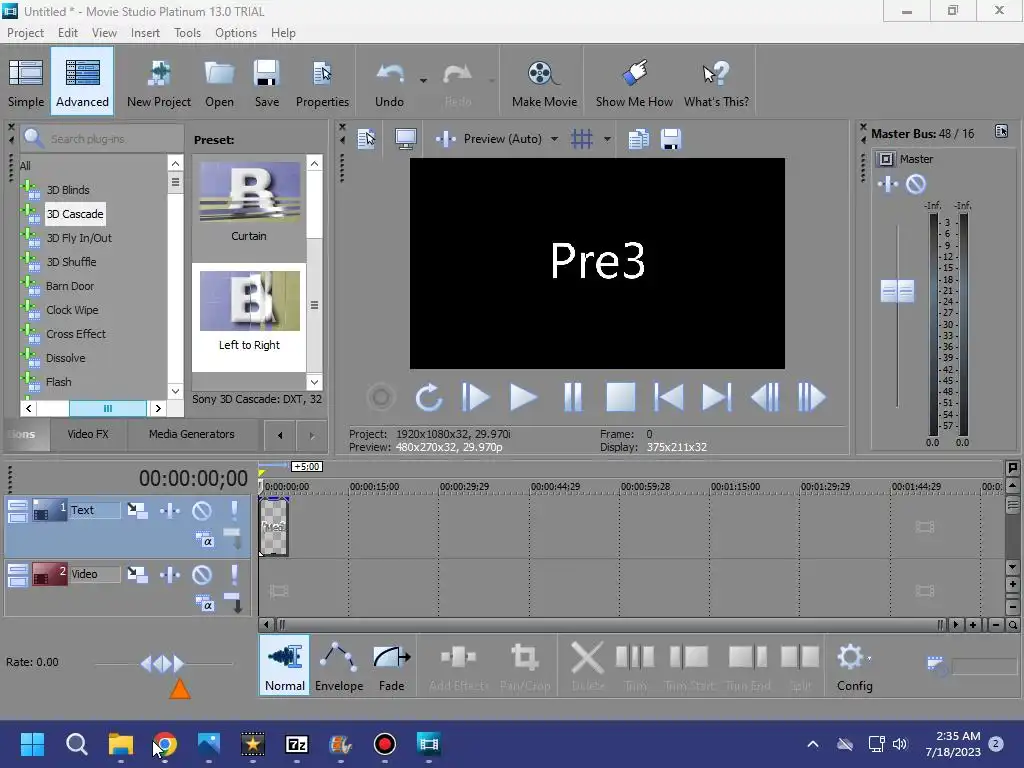Activate the What's This? help pointer
The height and width of the screenshot is (768, 1024).
click(x=716, y=82)
